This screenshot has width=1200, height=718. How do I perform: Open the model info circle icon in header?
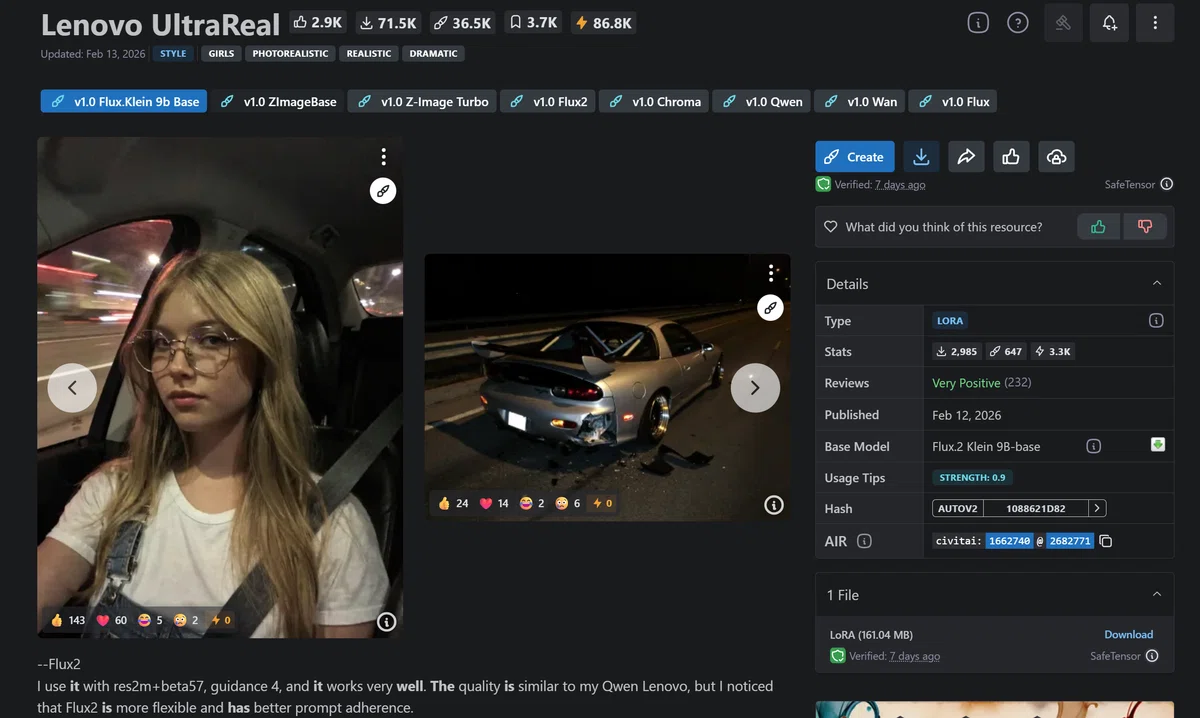coord(978,23)
